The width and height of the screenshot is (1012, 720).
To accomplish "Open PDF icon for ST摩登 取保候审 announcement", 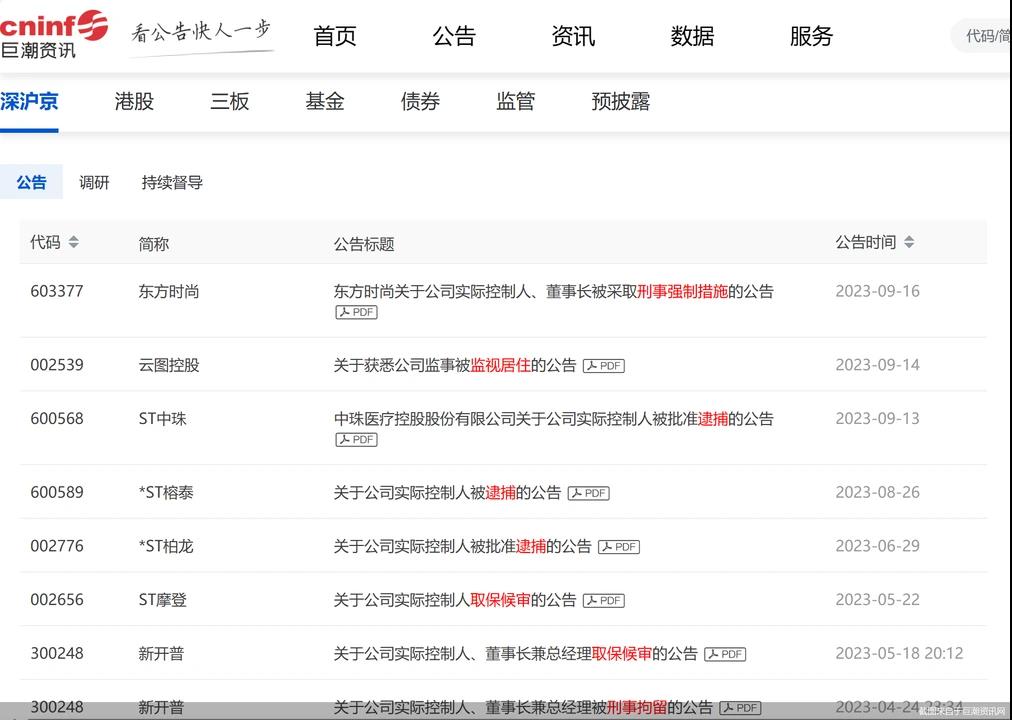I will coord(603,600).
